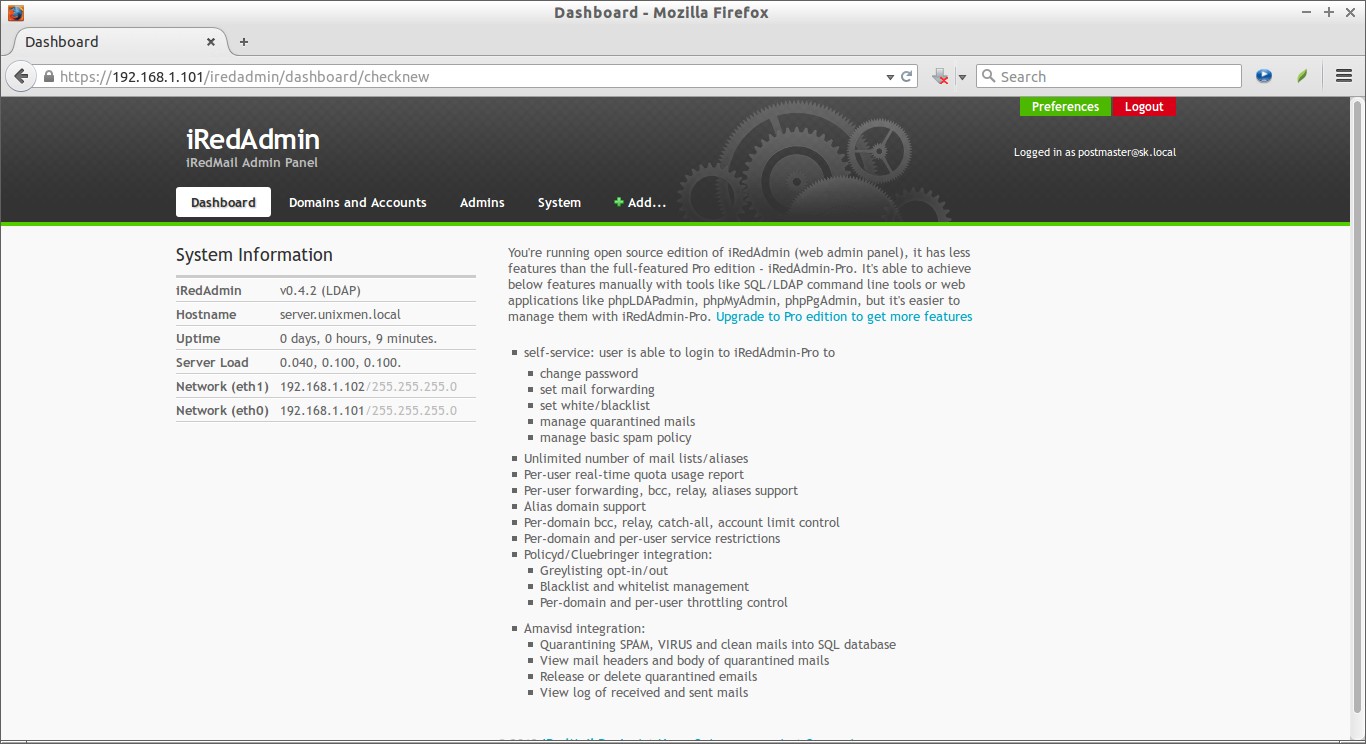Open the Admins menu item
Viewport: 1366px width, 744px height.
[x=482, y=202]
